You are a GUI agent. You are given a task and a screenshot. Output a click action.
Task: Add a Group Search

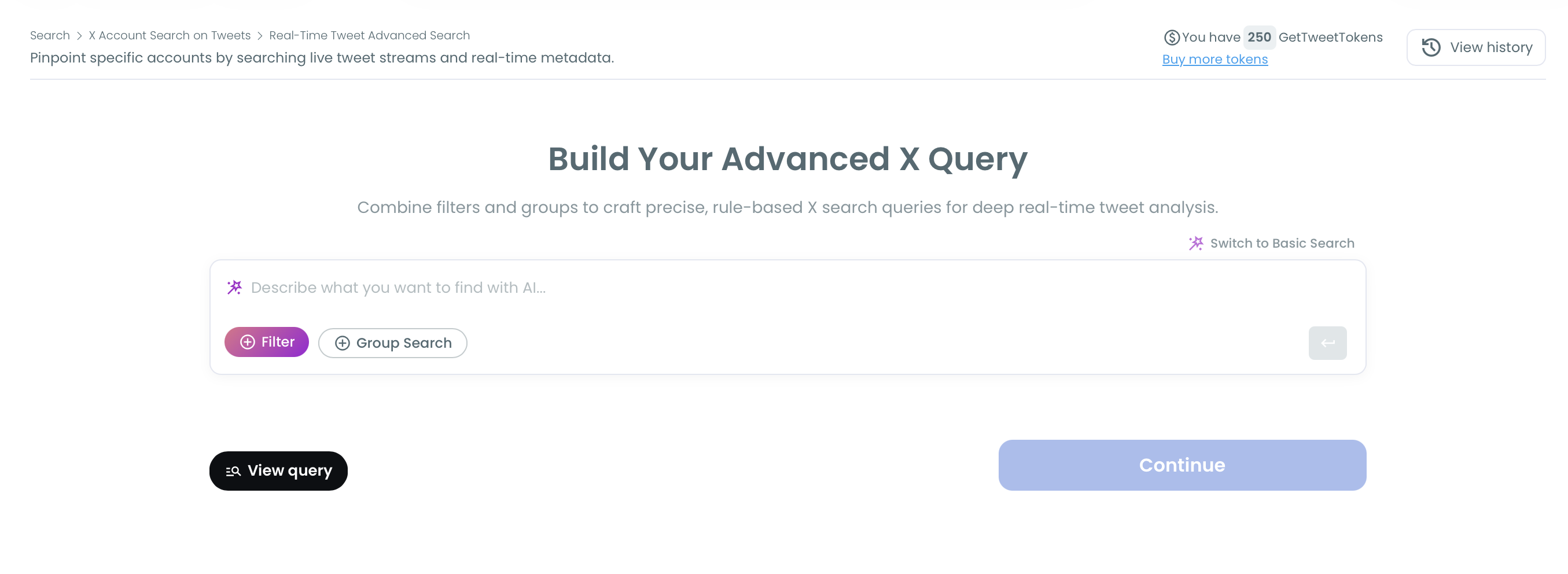(393, 343)
